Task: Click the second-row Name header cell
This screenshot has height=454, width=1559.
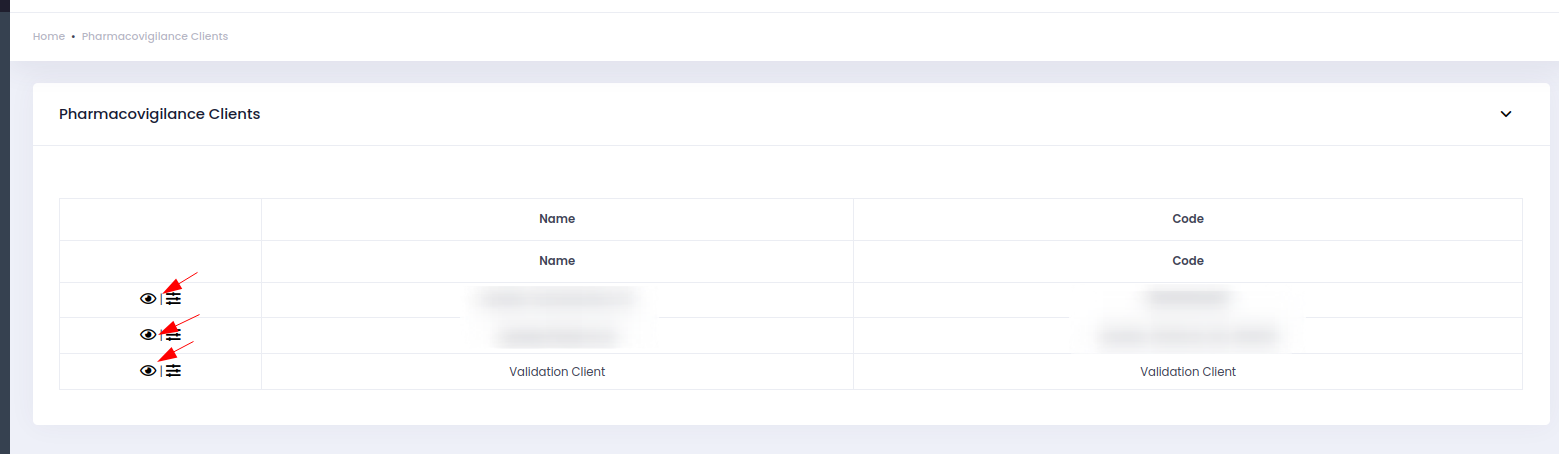Action: pyautogui.click(x=557, y=261)
